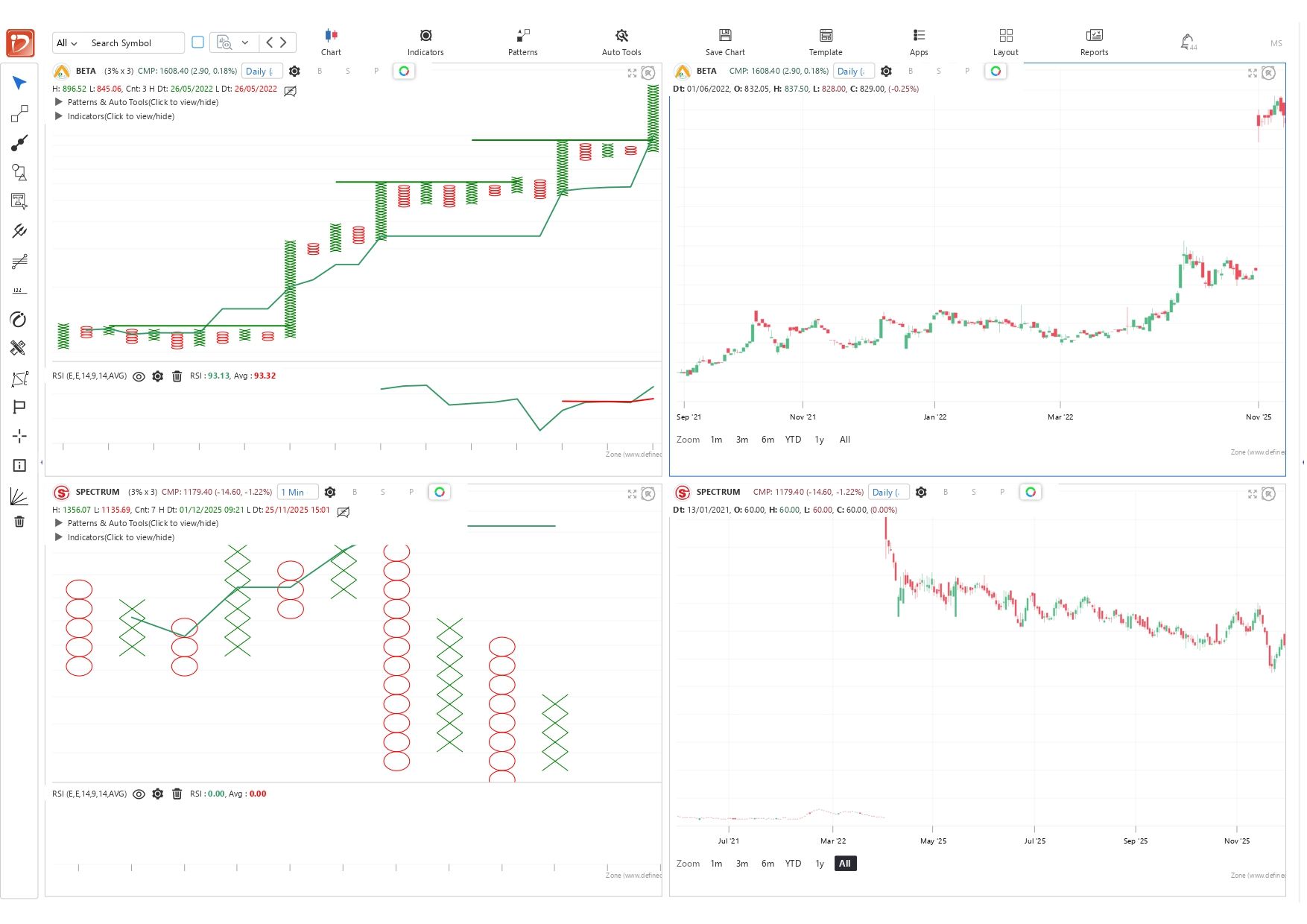Open the Reports menu
Screen dimensions: 1307x924
coord(1094,42)
